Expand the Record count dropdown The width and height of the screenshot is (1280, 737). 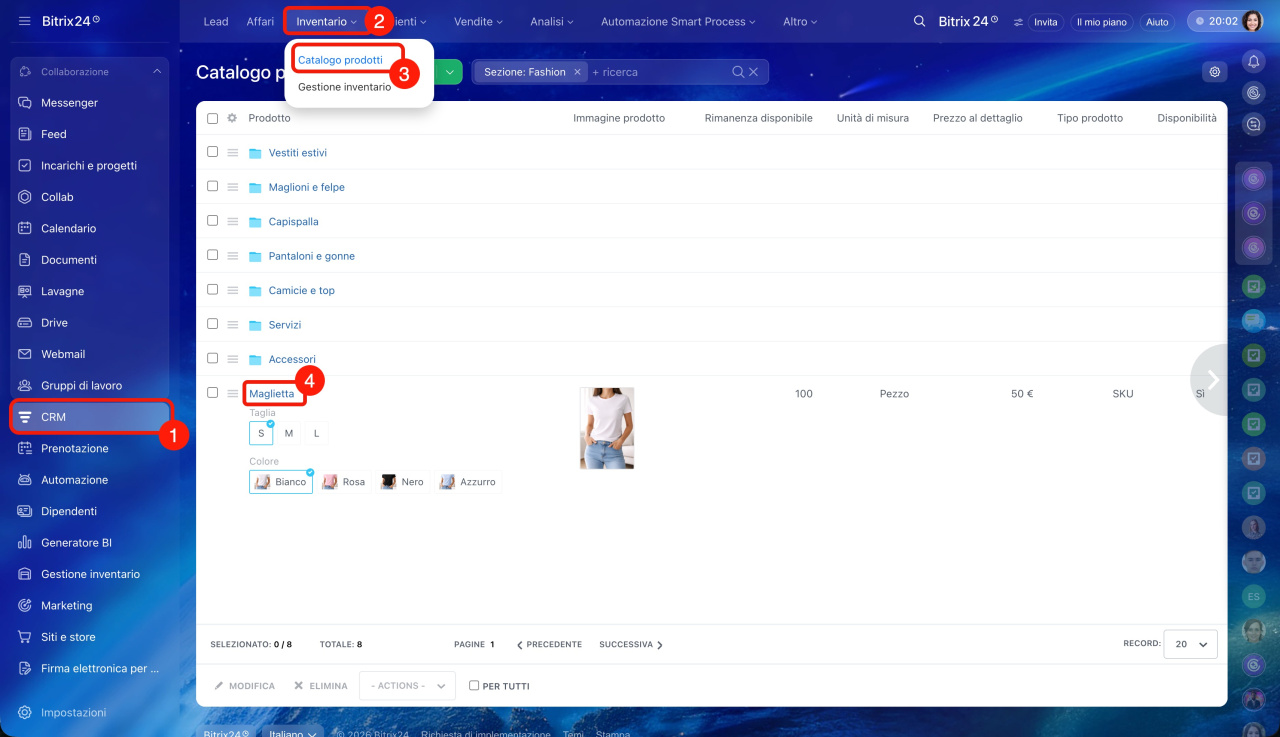(1190, 645)
